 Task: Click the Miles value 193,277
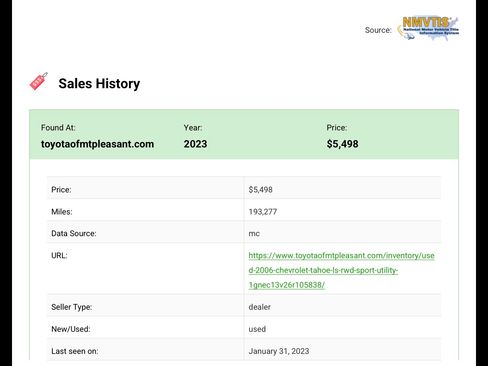[x=263, y=212]
